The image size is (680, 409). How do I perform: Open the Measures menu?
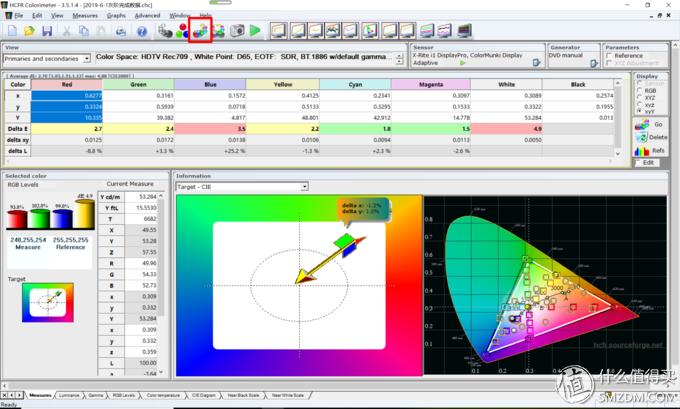point(85,16)
